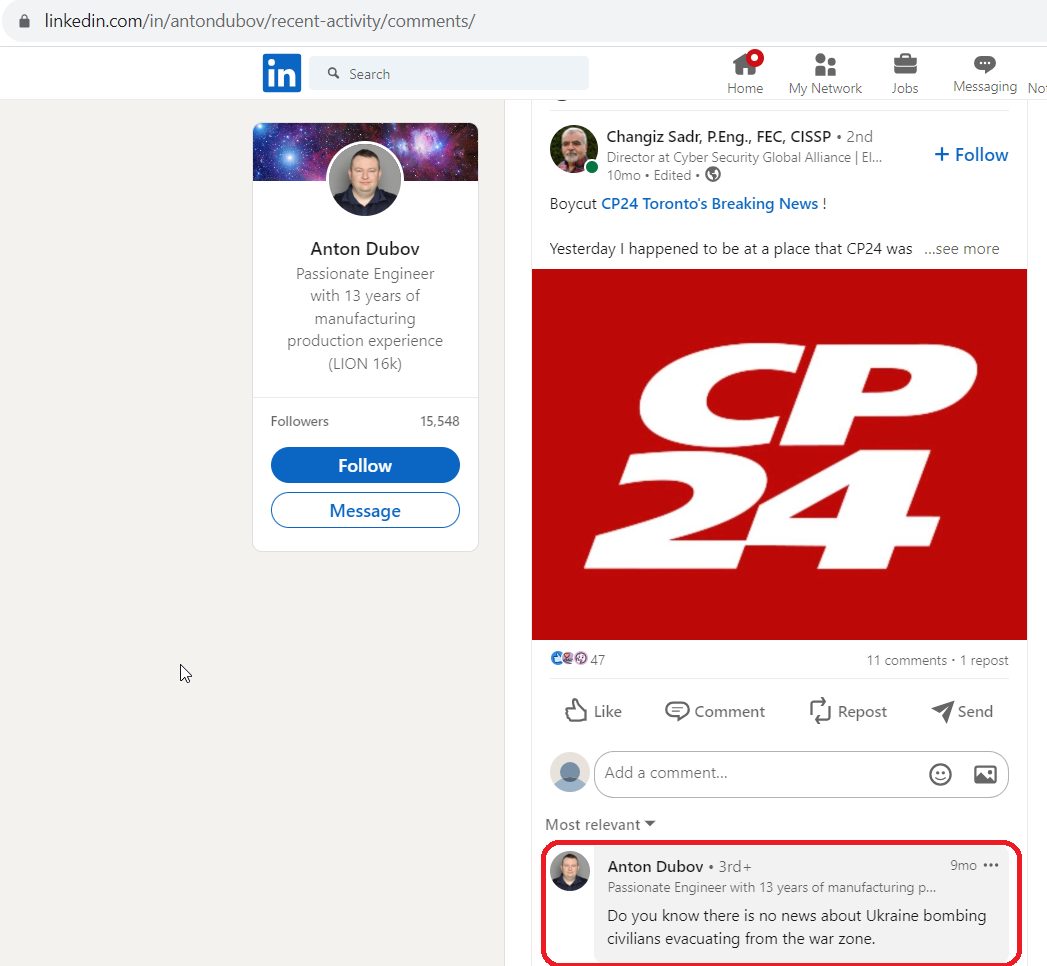This screenshot has height=966, width=1047.
Task: Click the 'Director at Cyber Security Global Alliance' headline
Action: (x=745, y=158)
